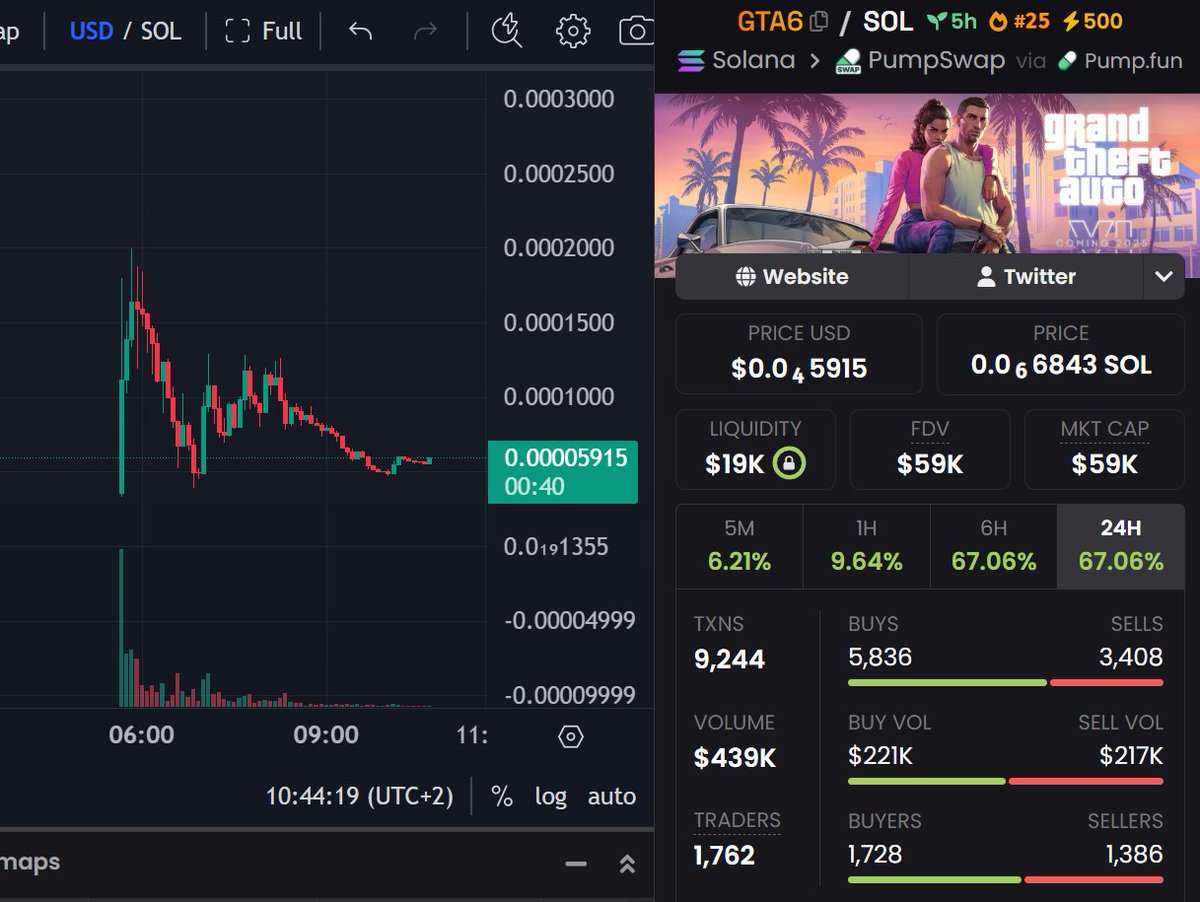Open the token Website button

pyautogui.click(x=792, y=277)
